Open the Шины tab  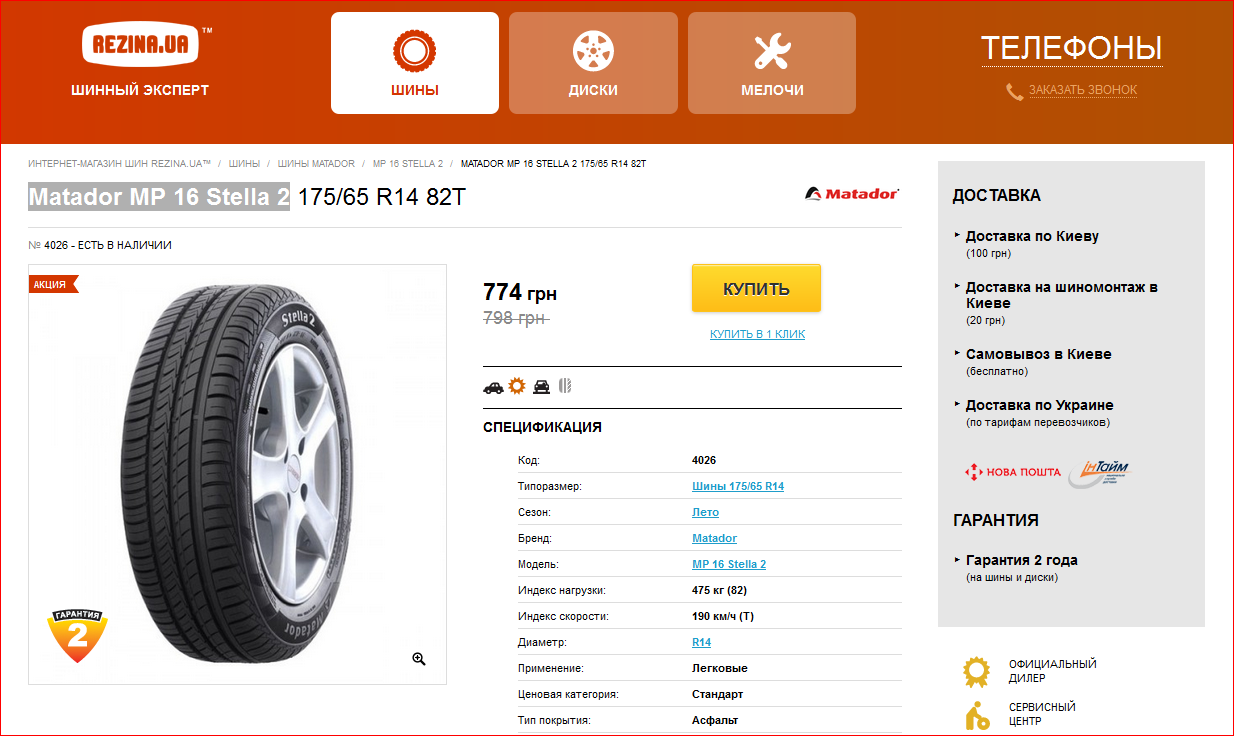click(x=415, y=63)
